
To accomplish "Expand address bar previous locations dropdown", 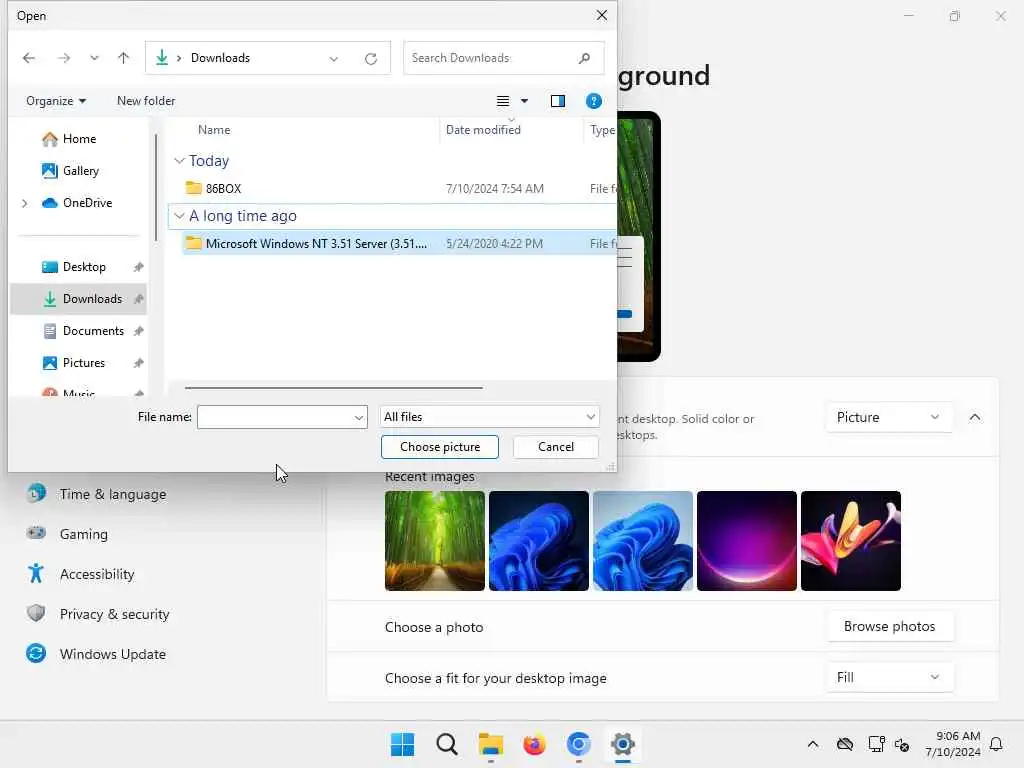I will pos(334,59).
